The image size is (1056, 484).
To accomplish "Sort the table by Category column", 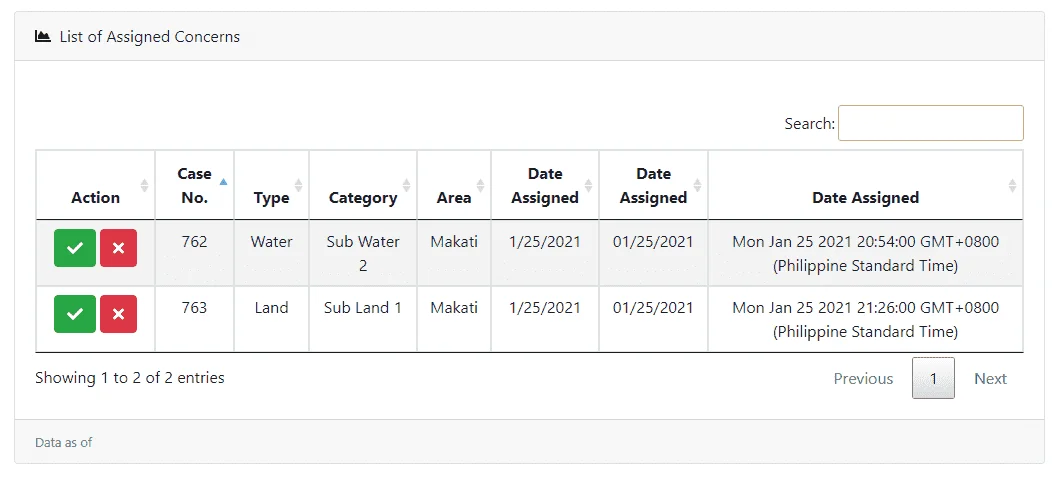I will click(363, 185).
